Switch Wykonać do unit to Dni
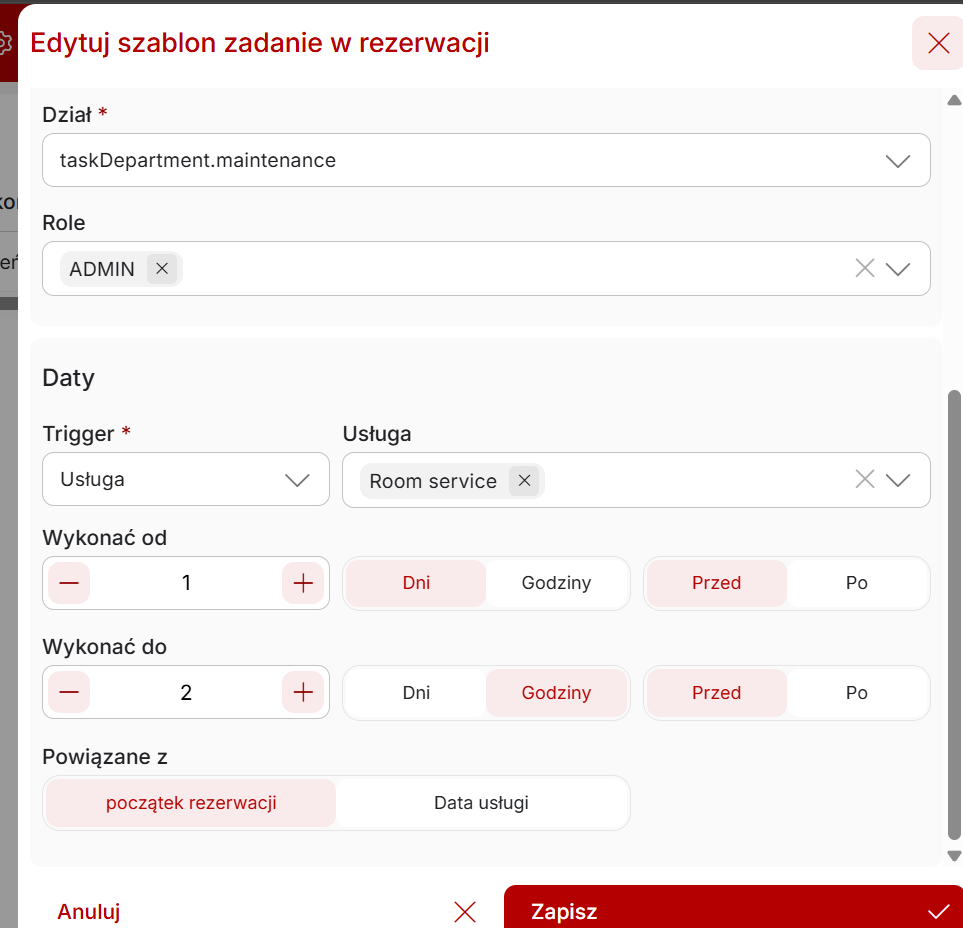 (x=416, y=693)
